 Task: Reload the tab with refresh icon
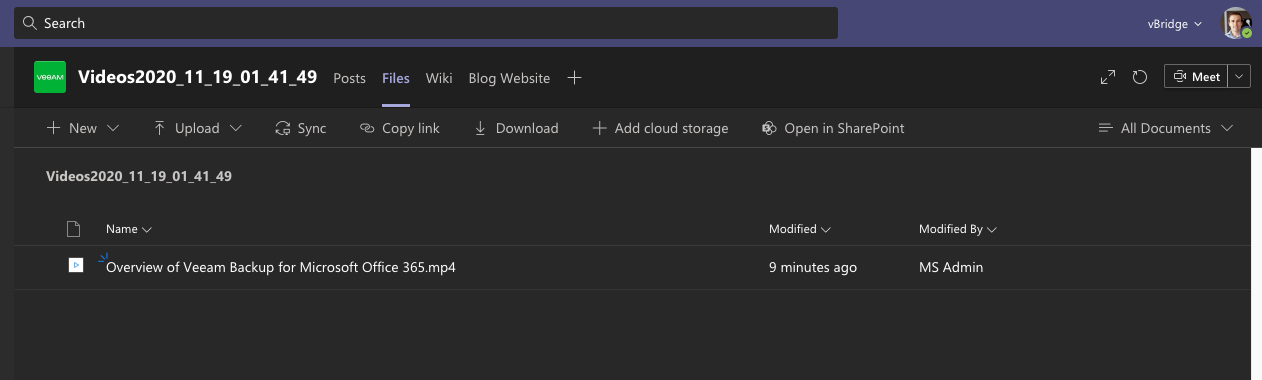point(1139,77)
